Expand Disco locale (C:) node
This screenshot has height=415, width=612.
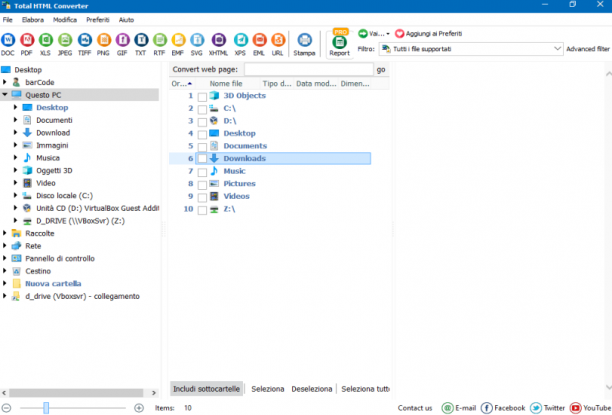(x=16, y=195)
